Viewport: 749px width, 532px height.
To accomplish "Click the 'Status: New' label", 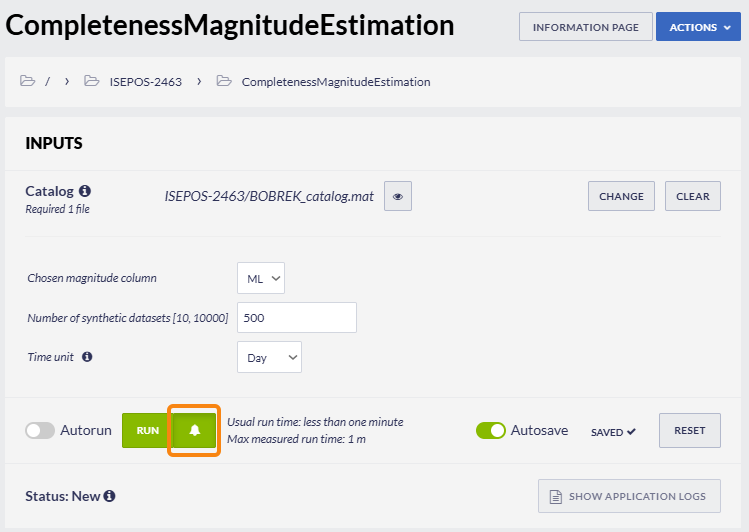I will [63, 496].
